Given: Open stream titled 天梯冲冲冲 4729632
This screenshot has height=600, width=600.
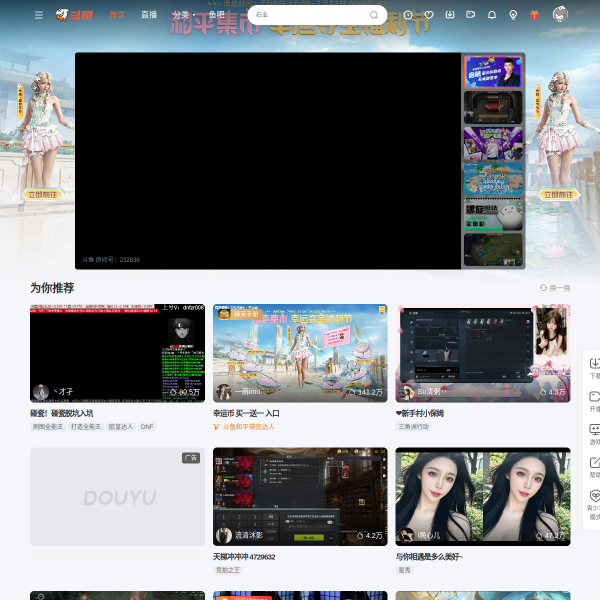Looking at the screenshot, I should 244,557.
